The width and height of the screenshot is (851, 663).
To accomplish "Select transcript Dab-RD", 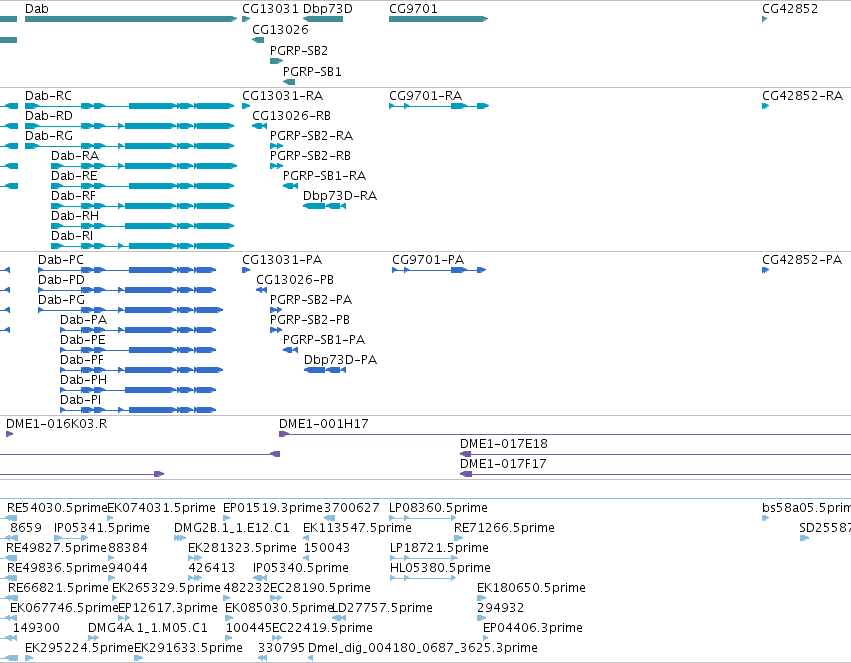I will [130, 126].
